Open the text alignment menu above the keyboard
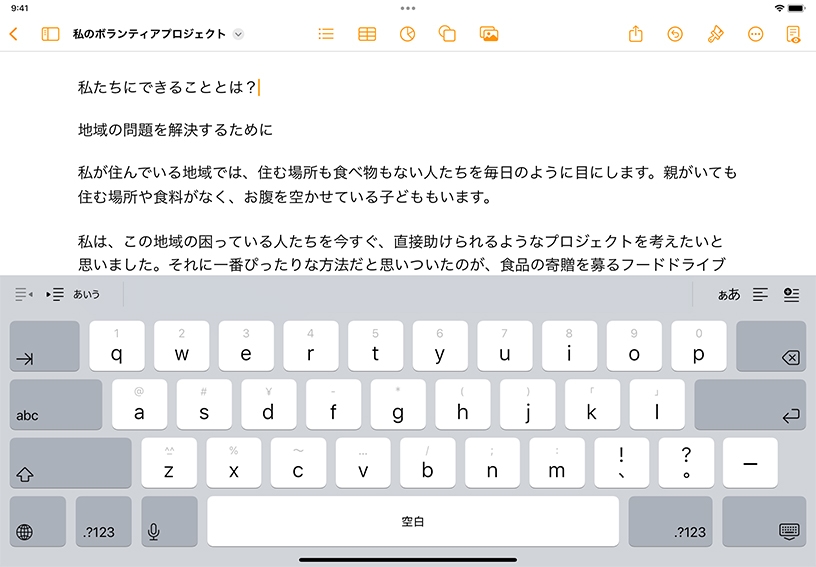 (761, 295)
